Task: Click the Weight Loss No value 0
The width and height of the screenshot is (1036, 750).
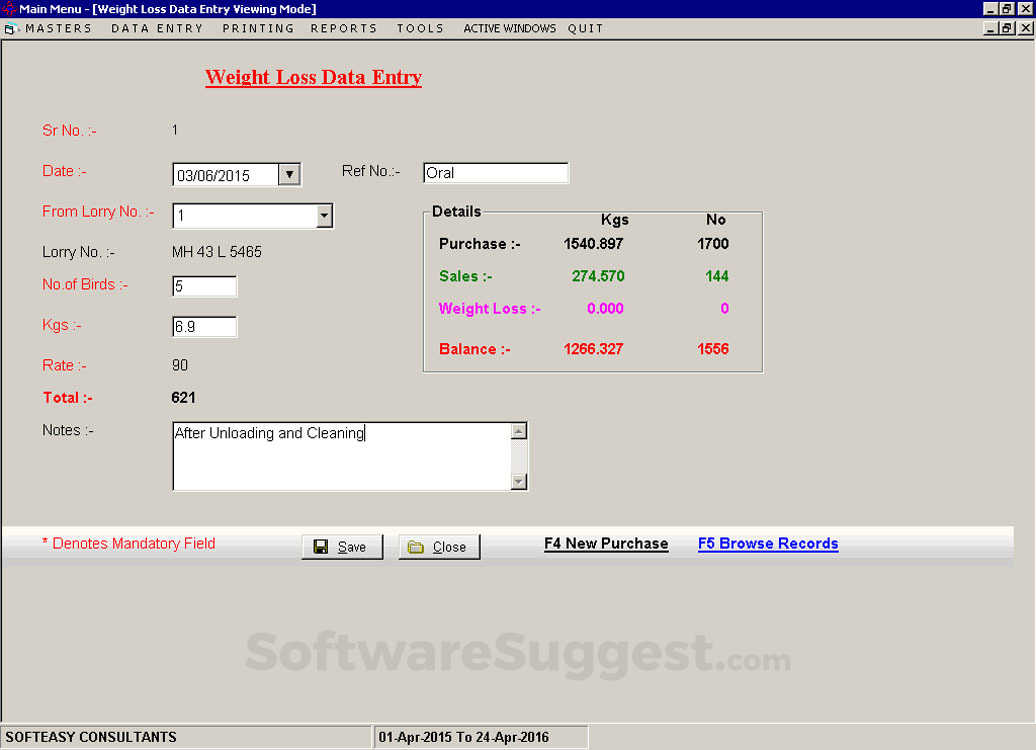Action: [725, 309]
